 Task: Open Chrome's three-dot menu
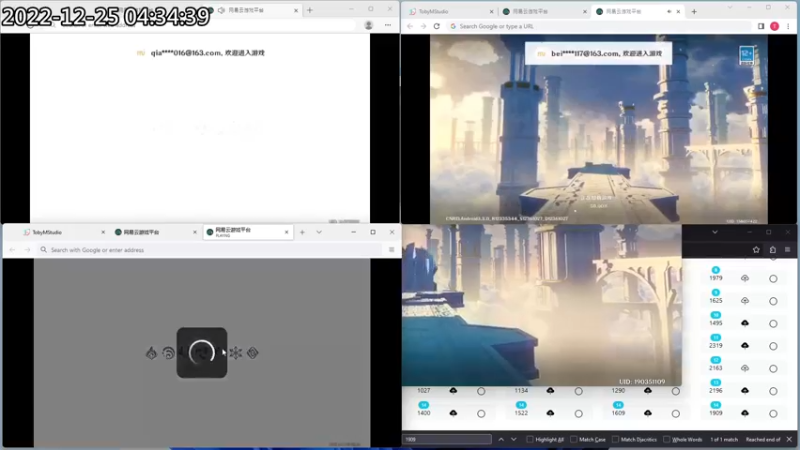(788, 26)
